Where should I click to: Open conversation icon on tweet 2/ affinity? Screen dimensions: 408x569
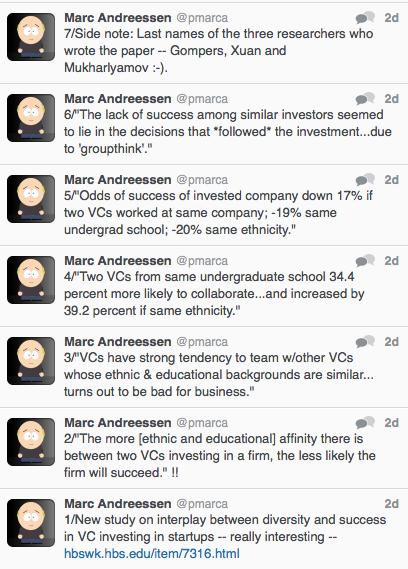[365, 422]
